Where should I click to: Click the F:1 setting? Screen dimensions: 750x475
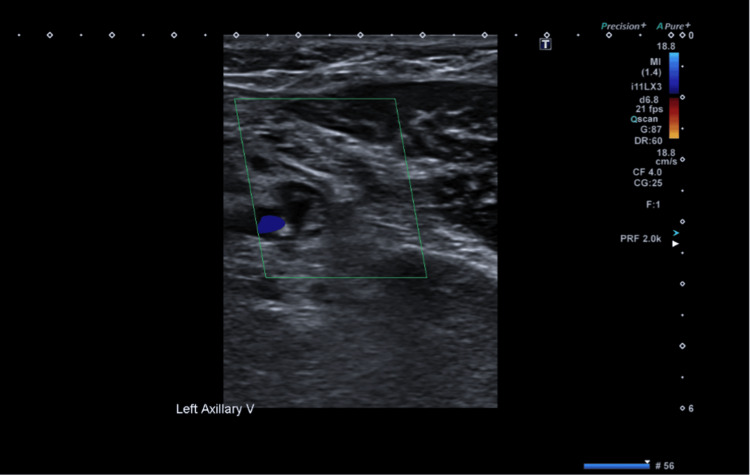(653, 205)
